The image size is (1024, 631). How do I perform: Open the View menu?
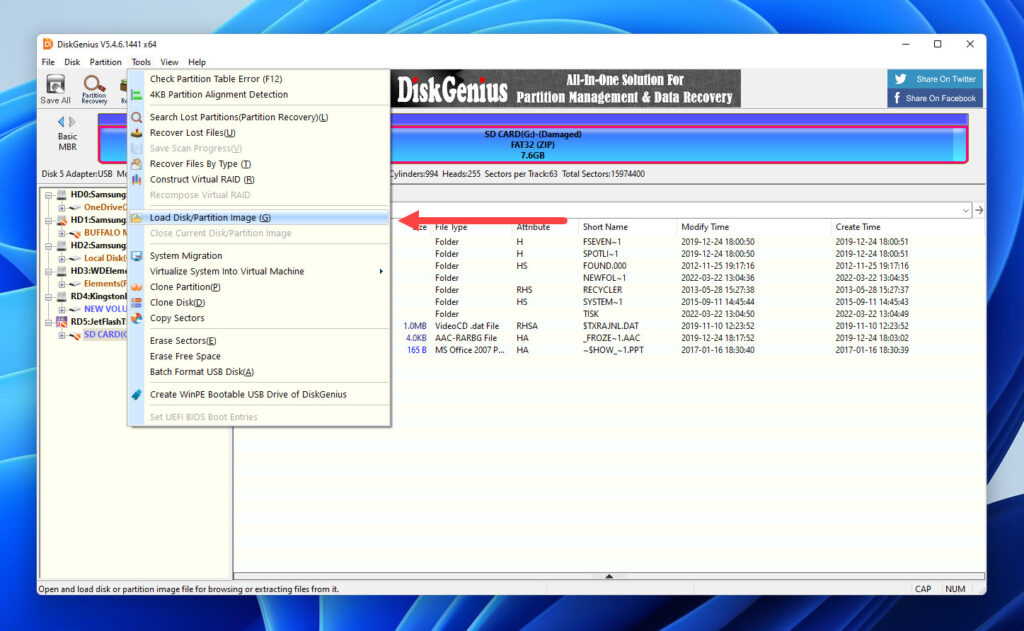(x=169, y=61)
